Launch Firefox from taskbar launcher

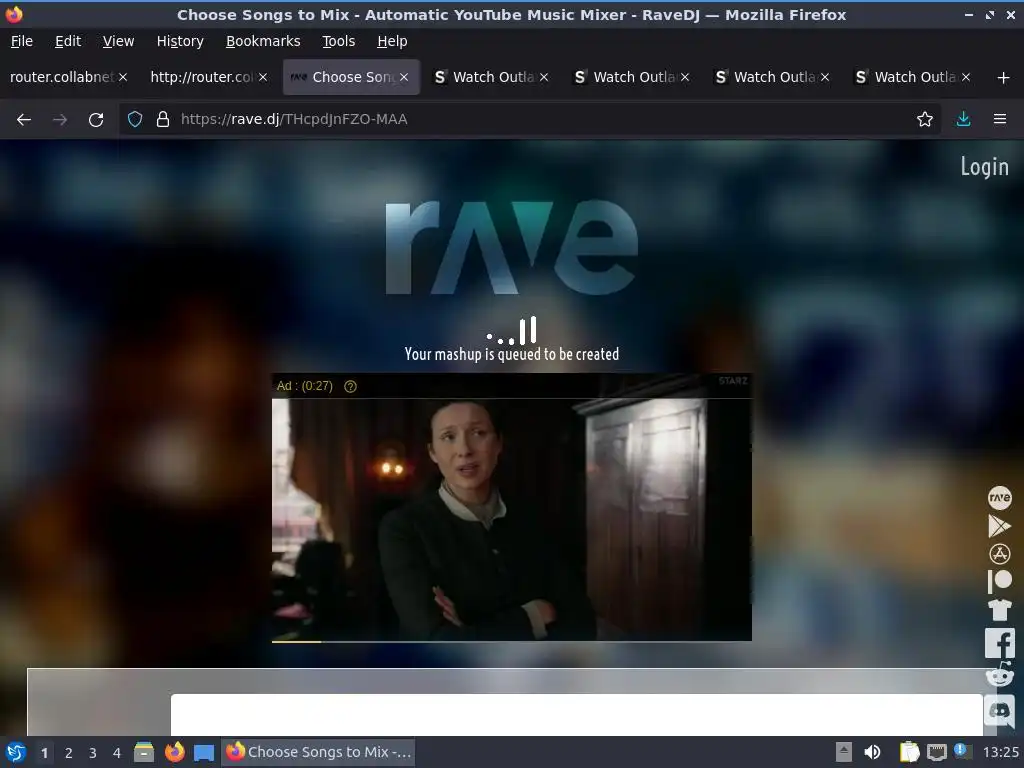174,752
